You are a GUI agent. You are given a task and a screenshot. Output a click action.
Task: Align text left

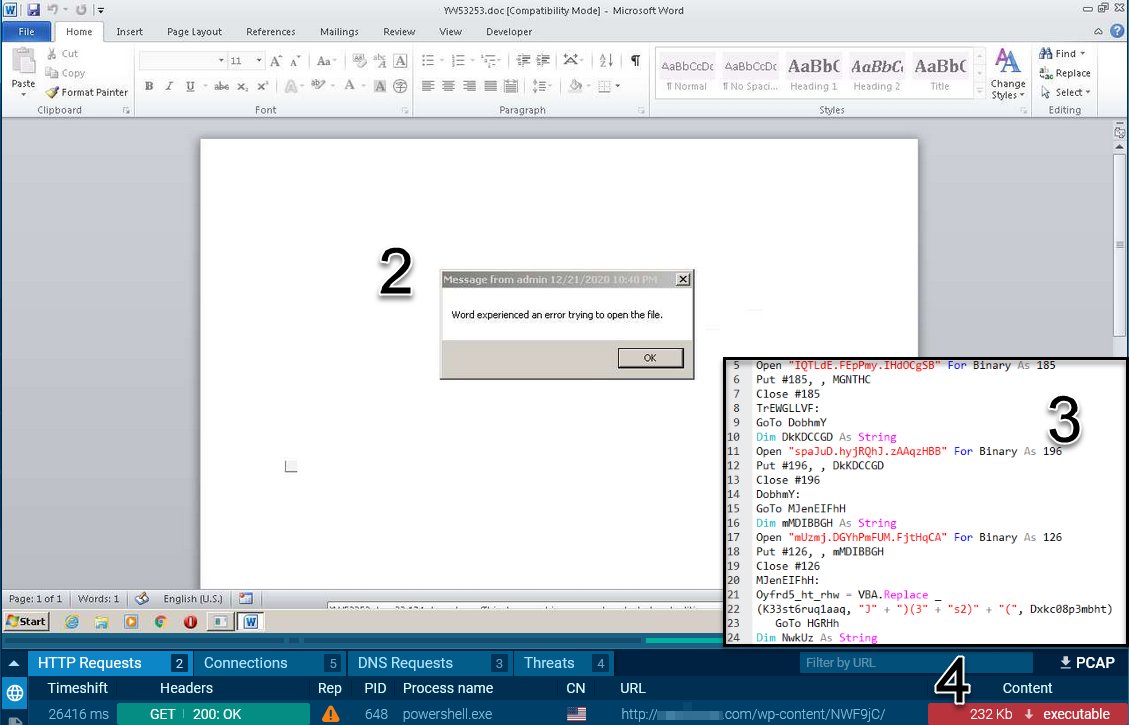[x=428, y=86]
